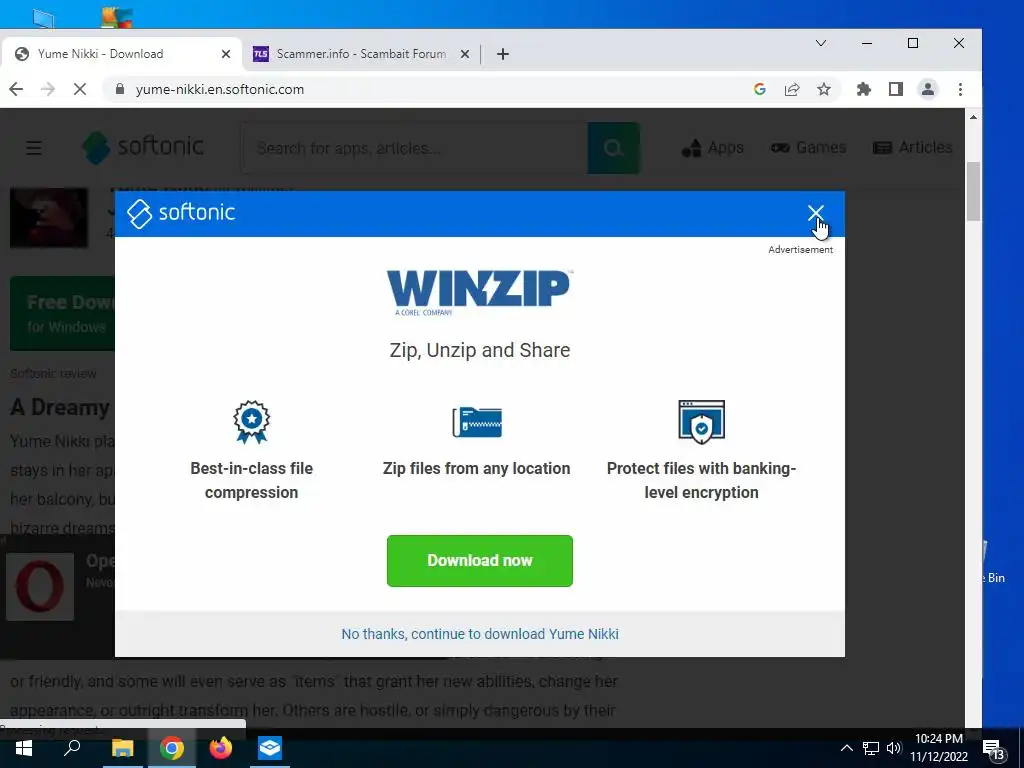Click the WinZip logo in the ad
Image resolution: width=1024 pixels, height=768 pixels.
pos(479,293)
